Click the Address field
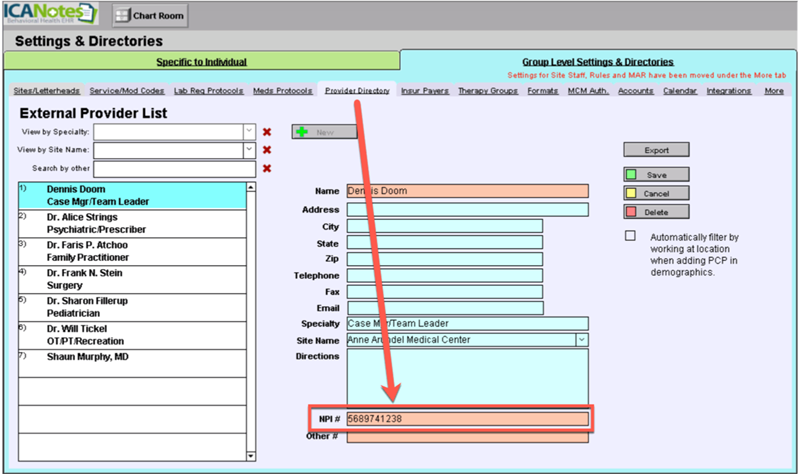 click(x=467, y=210)
